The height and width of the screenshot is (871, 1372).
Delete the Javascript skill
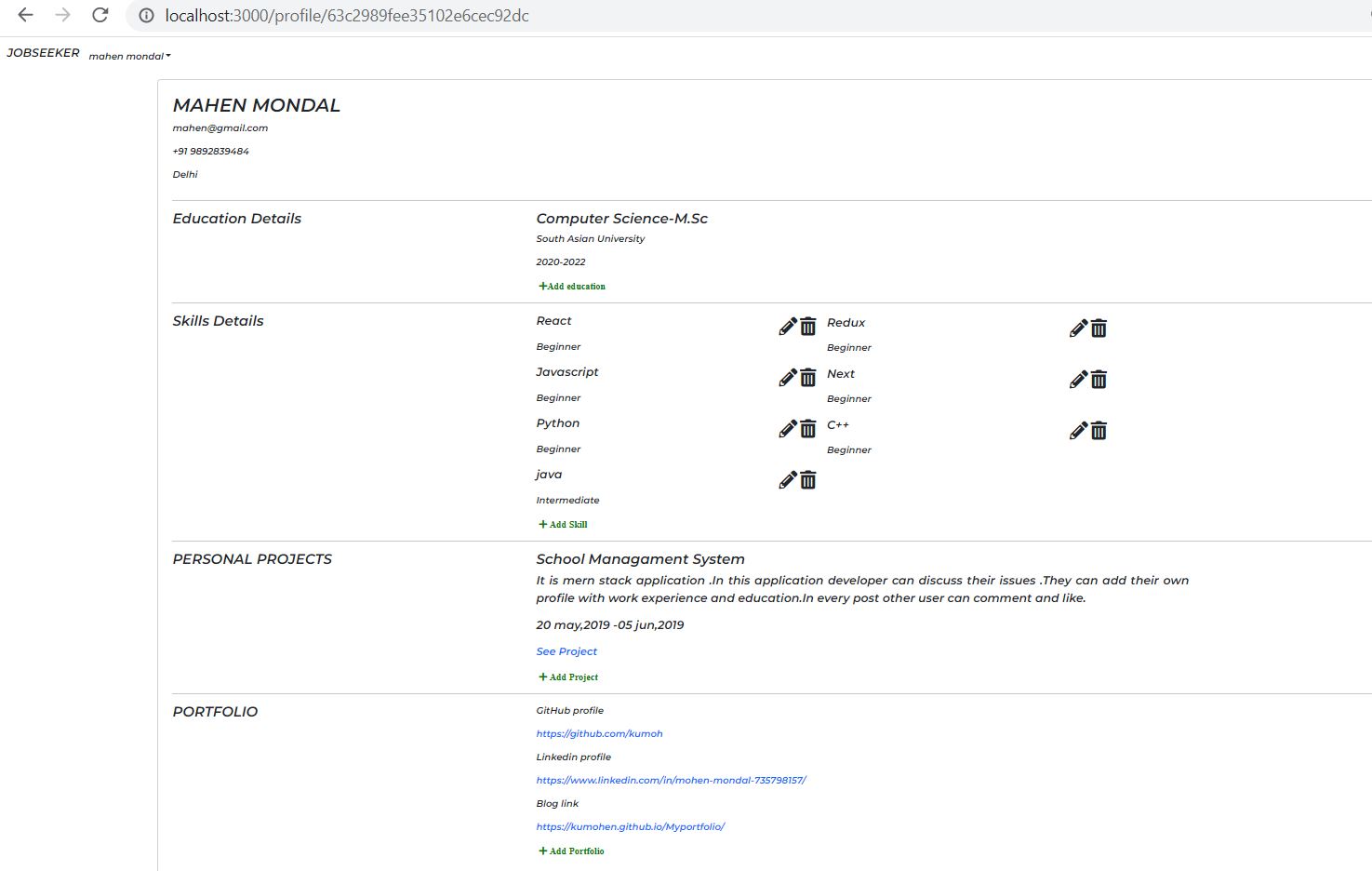point(807,378)
